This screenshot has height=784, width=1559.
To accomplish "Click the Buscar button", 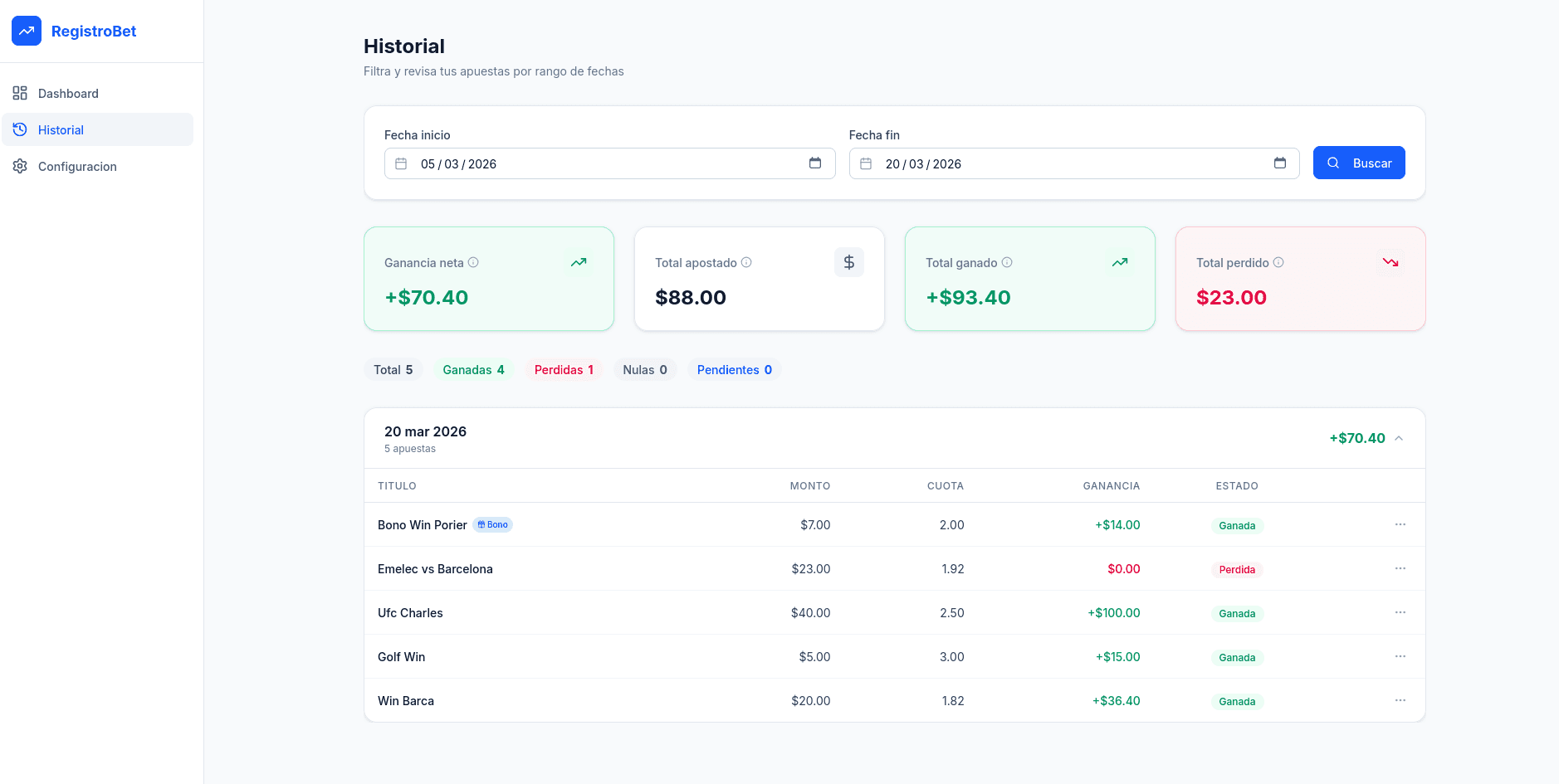I will [x=1359, y=163].
